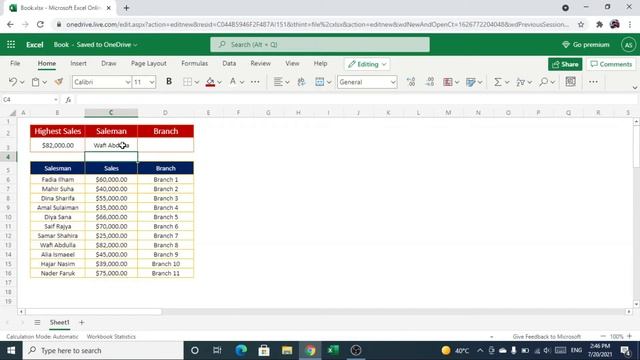Image resolution: width=640 pixels, height=360 pixels.
Task: Select column C header
Action: pos(111,112)
